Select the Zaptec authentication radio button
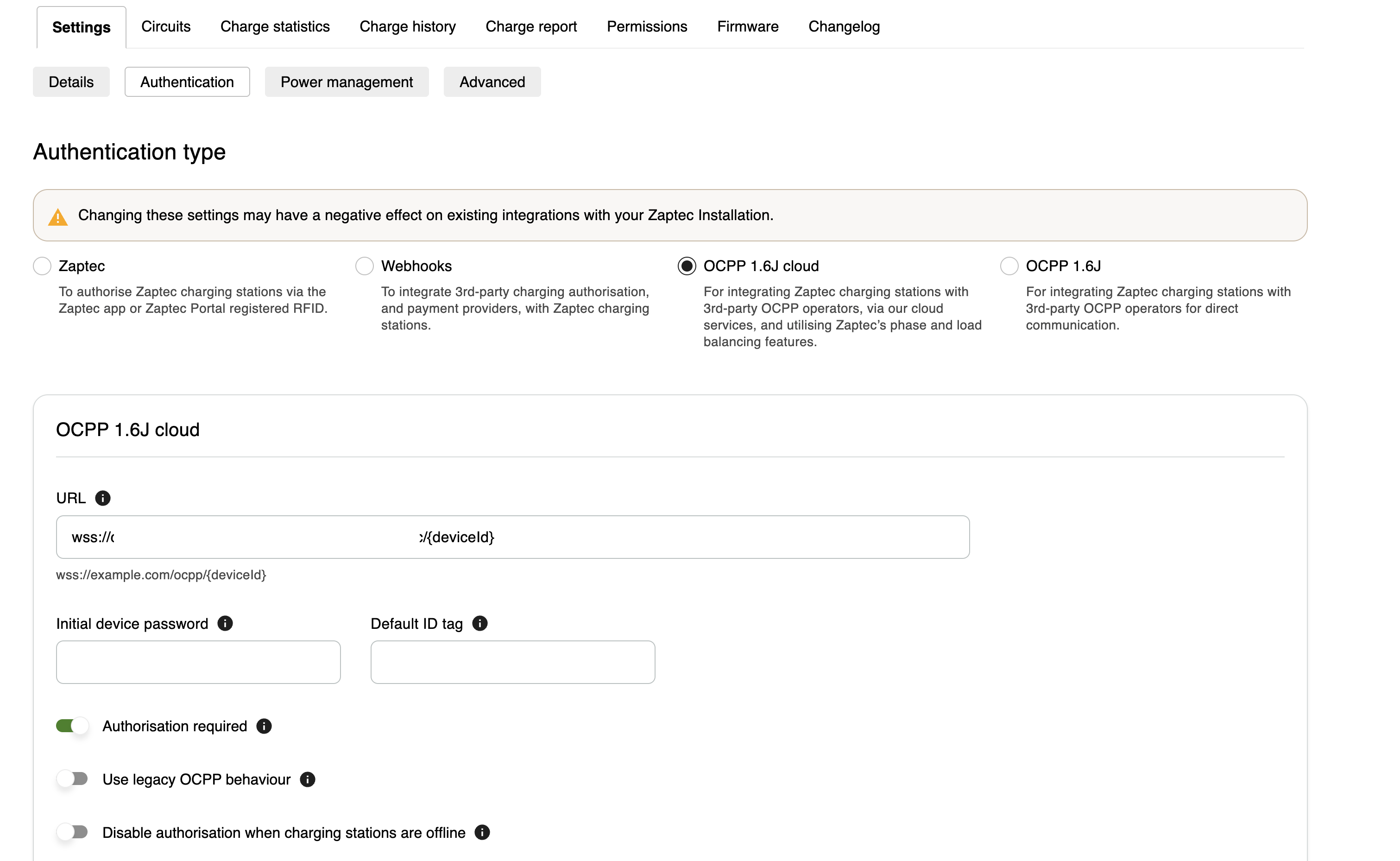1400x861 pixels. click(x=42, y=266)
